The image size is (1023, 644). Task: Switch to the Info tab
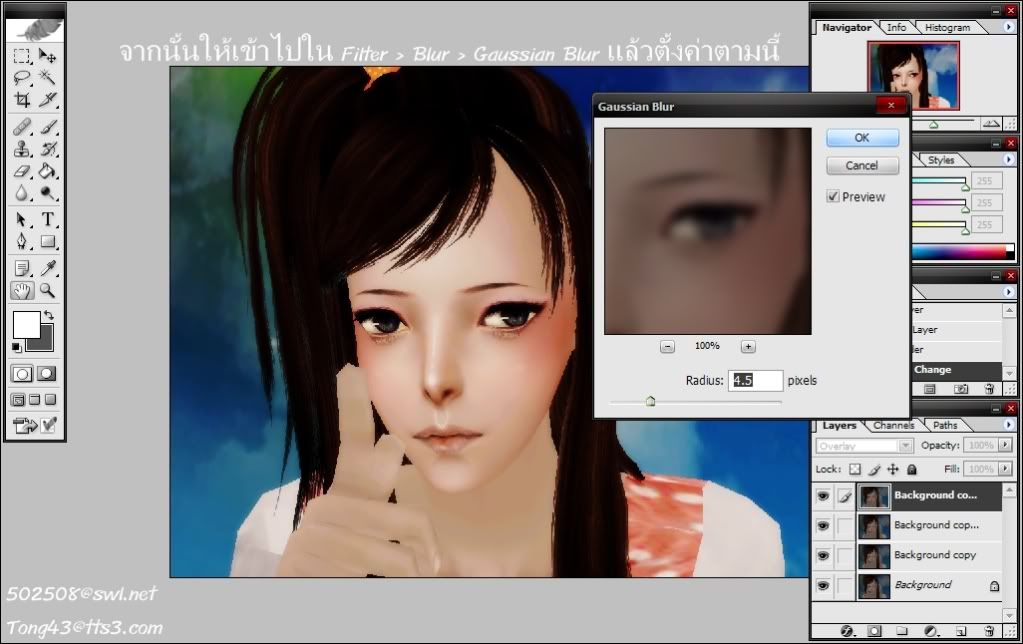coord(896,27)
